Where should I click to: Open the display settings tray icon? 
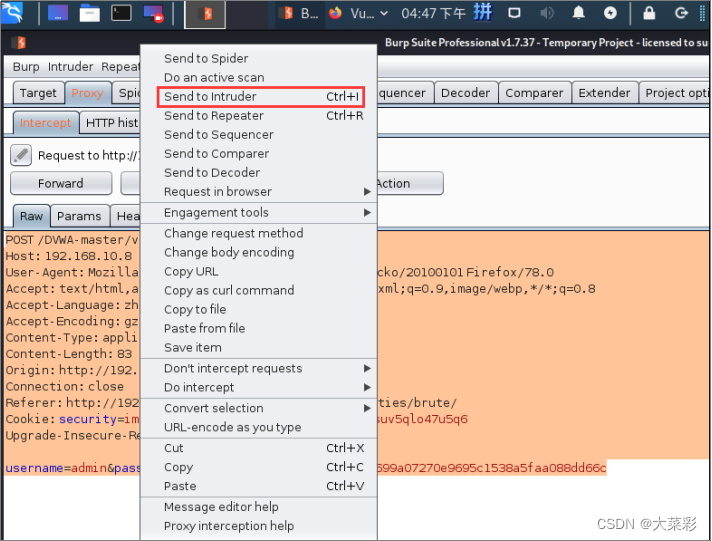tap(514, 13)
